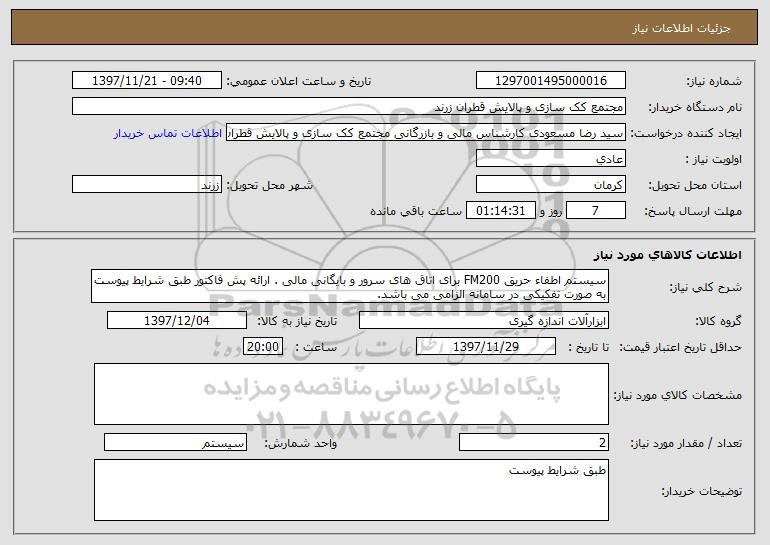This screenshot has width=770, height=545.
Task: Click the unit of measure field سیستم
Action: pos(175,442)
